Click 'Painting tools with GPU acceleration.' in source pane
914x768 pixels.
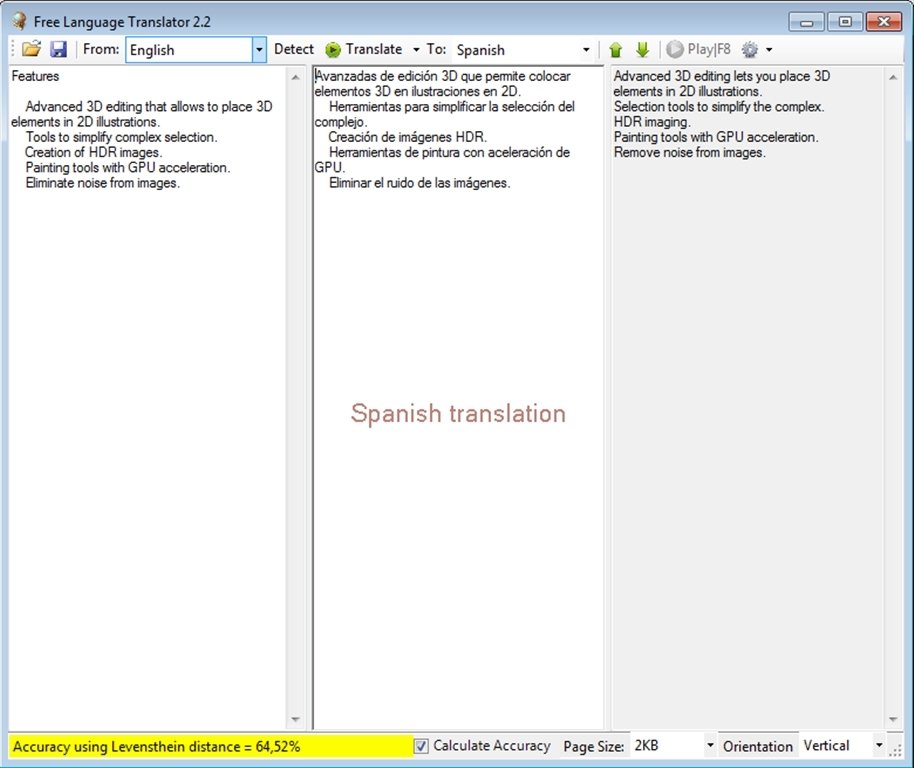tap(128, 168)
